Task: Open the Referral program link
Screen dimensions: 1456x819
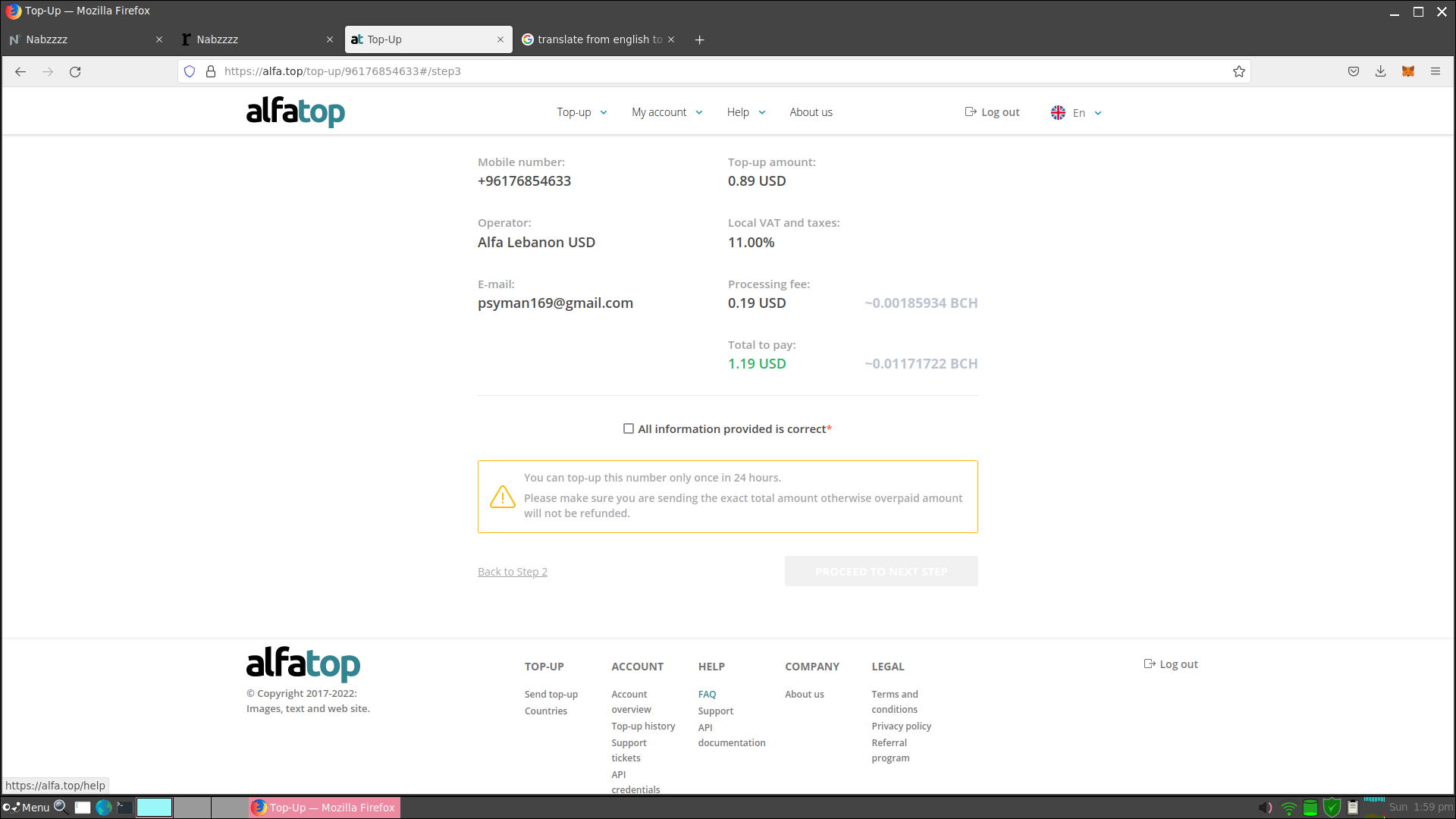Action: point(890,750)
